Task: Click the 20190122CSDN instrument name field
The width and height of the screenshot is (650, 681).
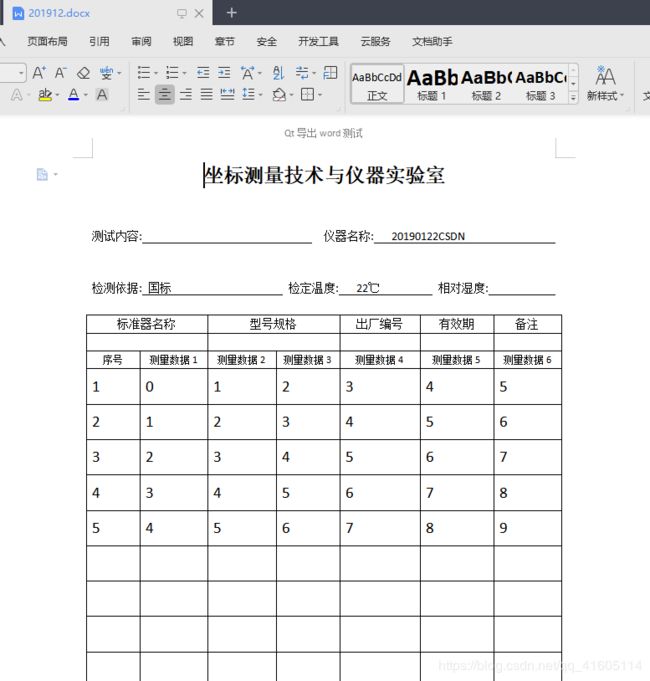Action: click(465, 236)
